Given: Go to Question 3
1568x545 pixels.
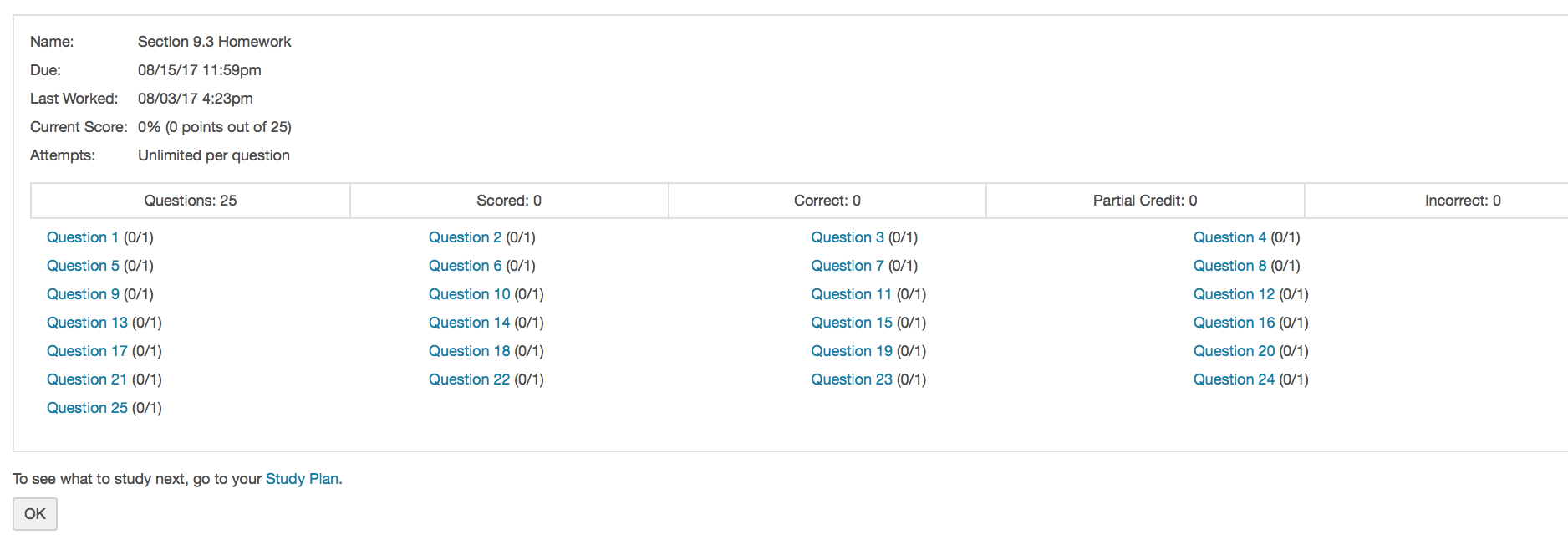Looking at the screenshot, I should click(847, 237).
